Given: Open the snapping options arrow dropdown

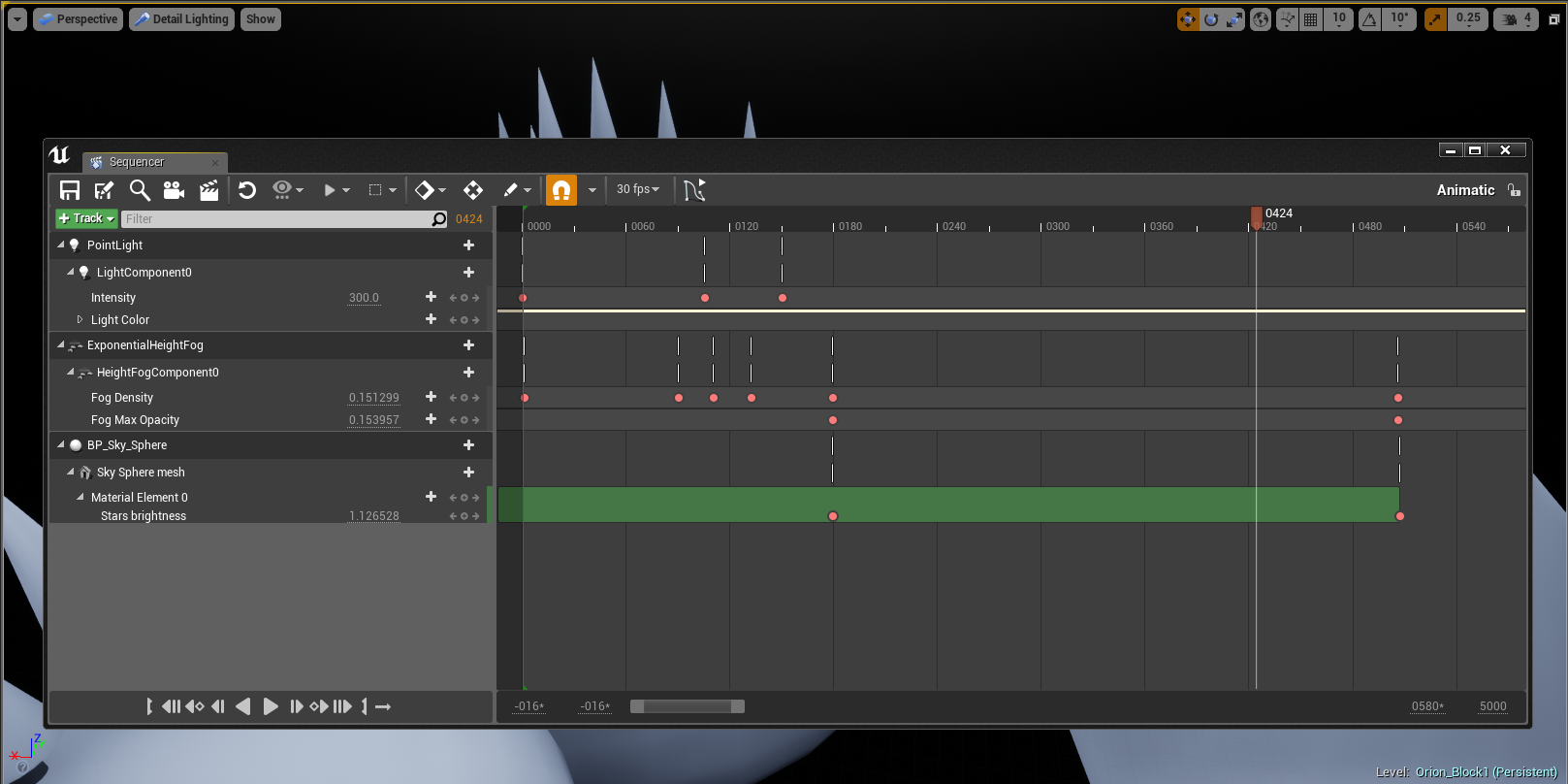Looking at the screenshot, I should pos(592,190).
